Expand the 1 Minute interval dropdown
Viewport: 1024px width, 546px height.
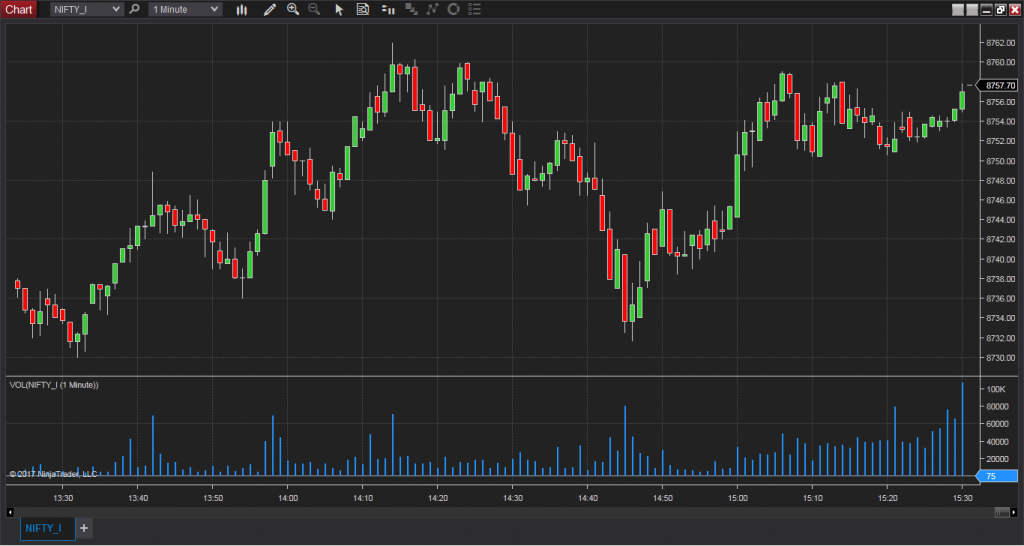pyautogui.click(x=215, y=9)
